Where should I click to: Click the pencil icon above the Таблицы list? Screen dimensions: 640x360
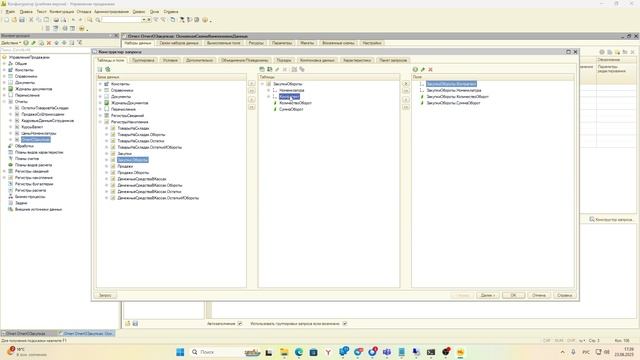pyautogui.click(x=277, y=69)
